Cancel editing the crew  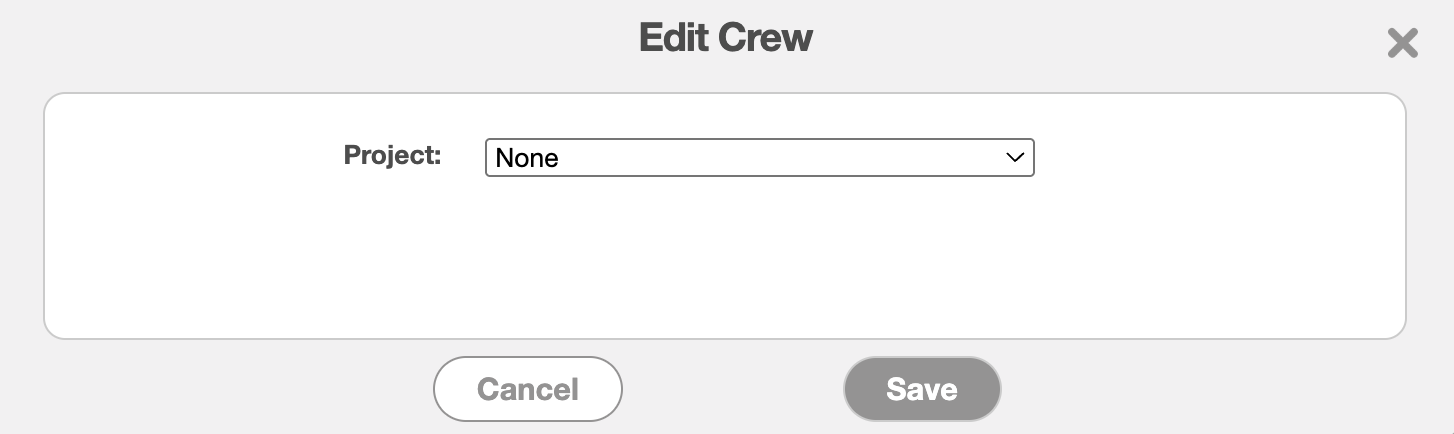(x=528, y=389)
